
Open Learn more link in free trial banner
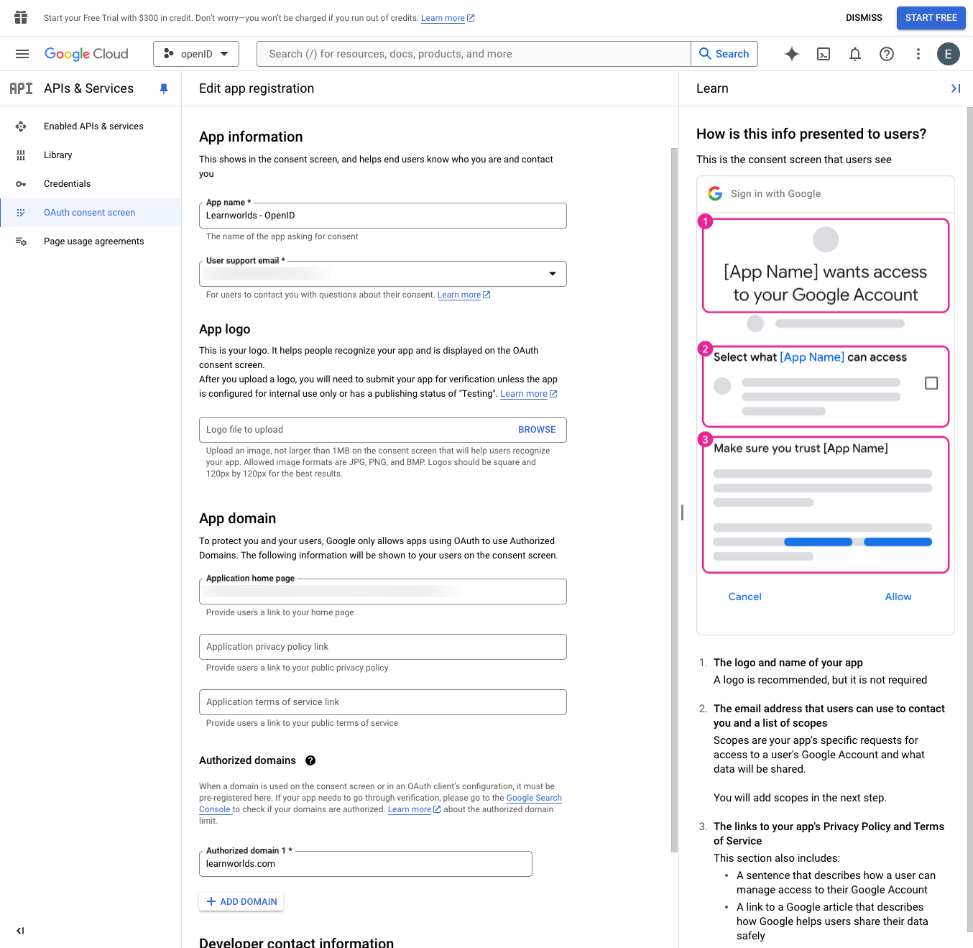447,18
